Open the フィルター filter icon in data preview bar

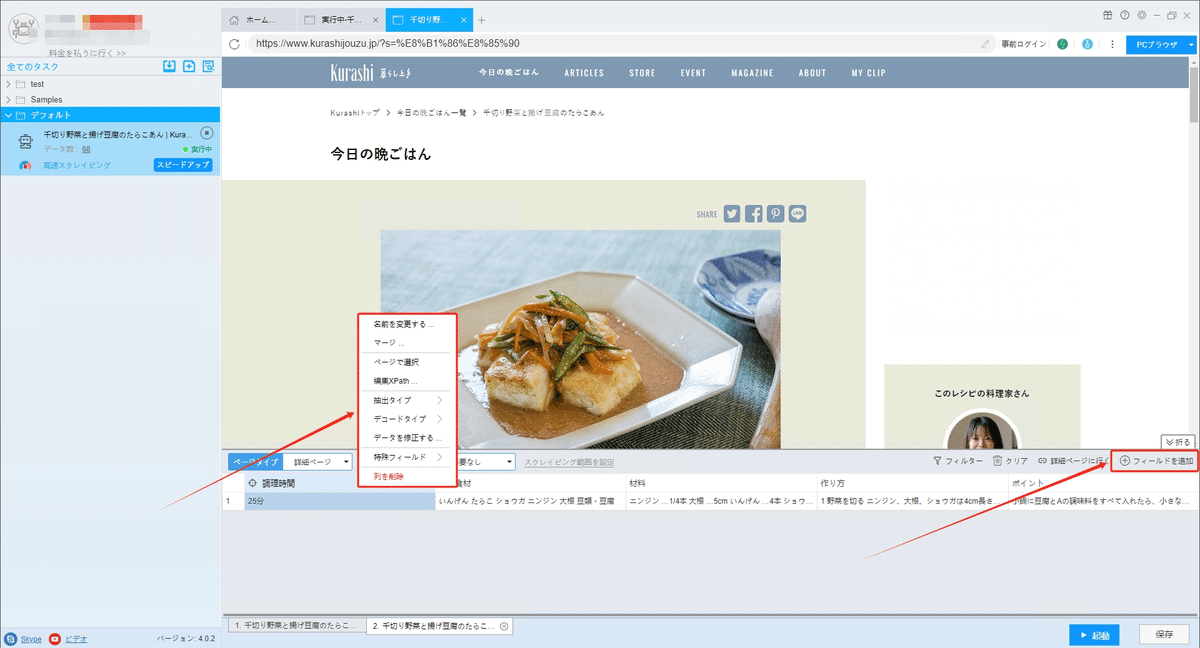(x=948, y=460)
